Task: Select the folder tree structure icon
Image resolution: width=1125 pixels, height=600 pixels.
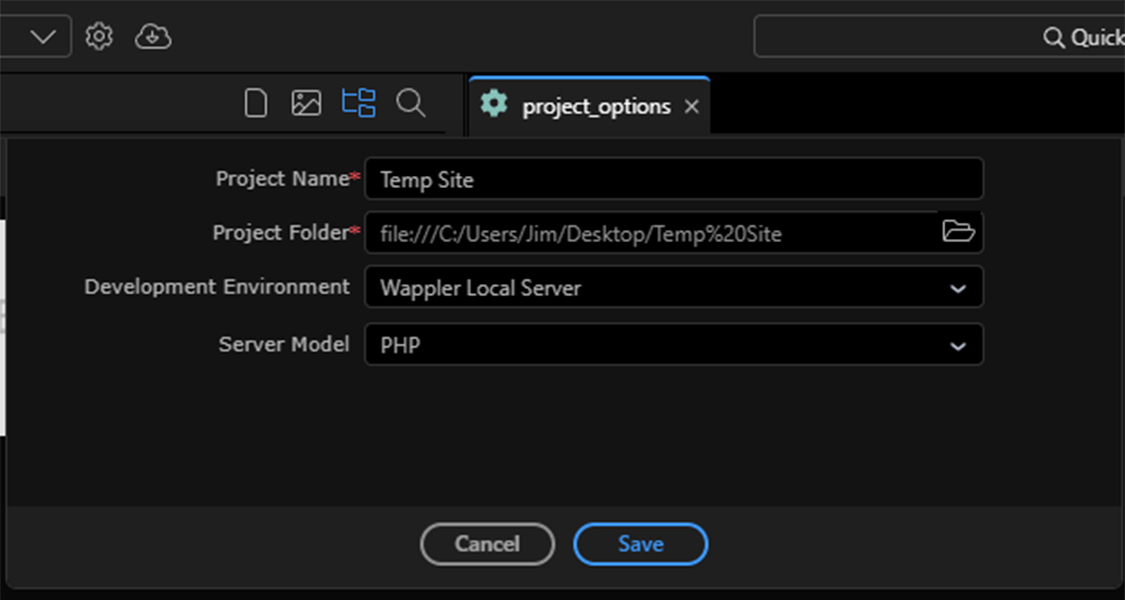Action: (x=359, y=103)
